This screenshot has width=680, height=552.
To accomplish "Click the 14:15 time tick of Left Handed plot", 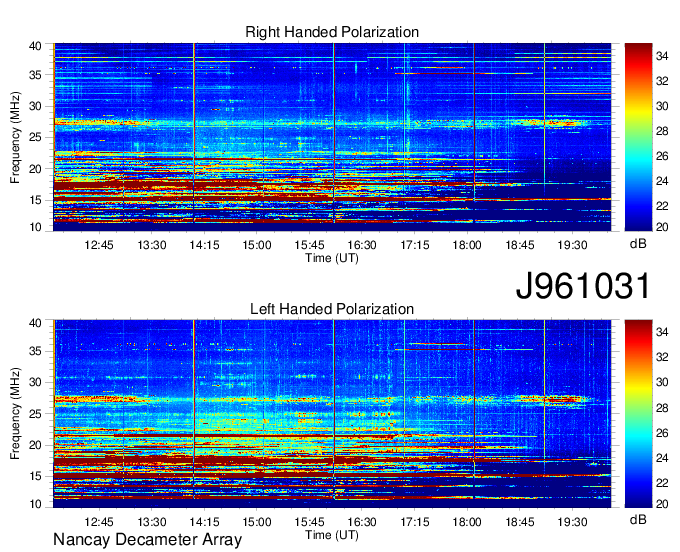I will (x=204, y=522).
